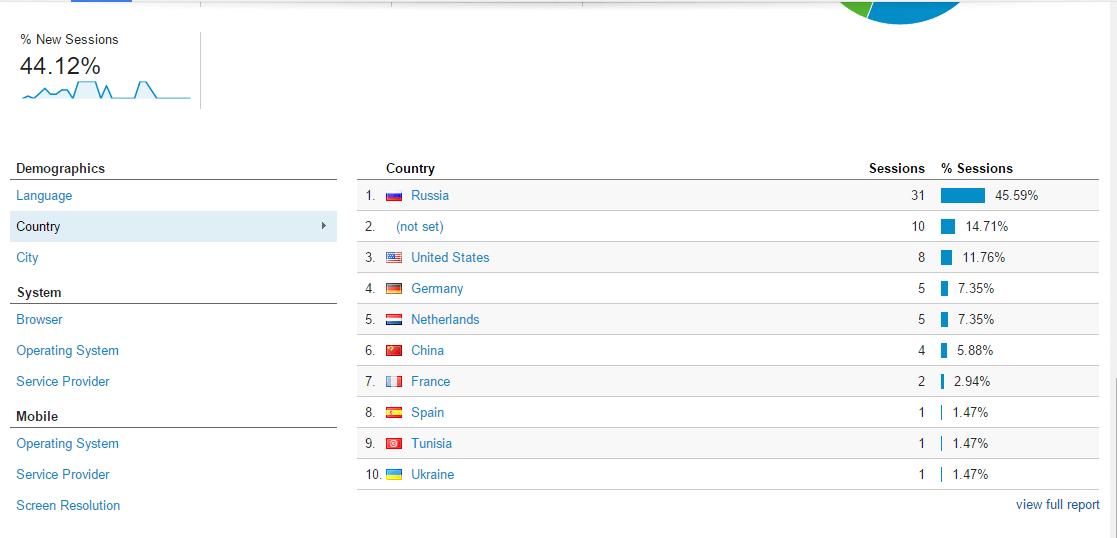The height and width of the screenshot is (538, 1117).
Task: Click the Netherlands flag icon
Action: coord(394,320)
